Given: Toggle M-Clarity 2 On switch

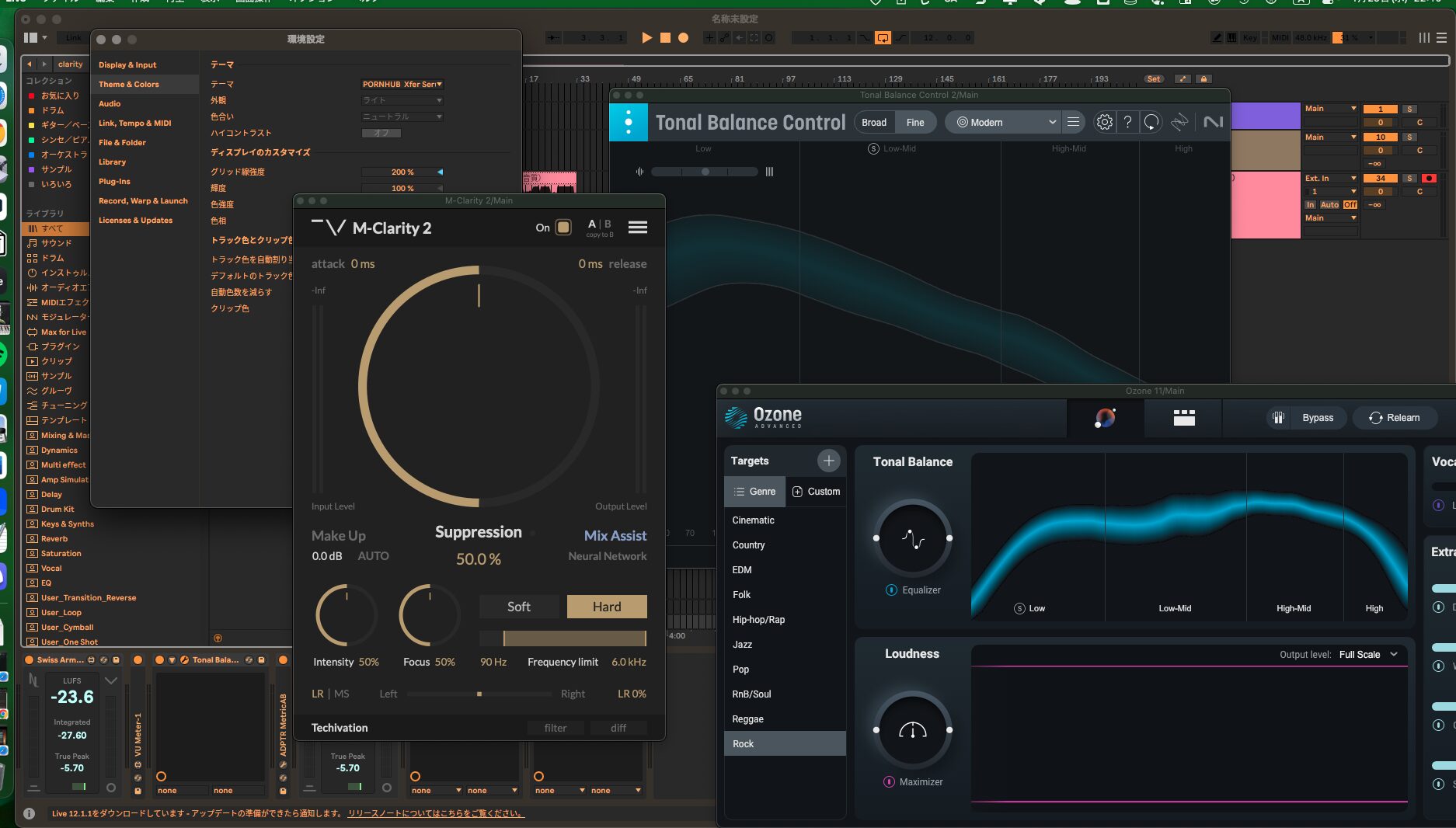Looking at the screenshot, I should (x=563, y=228).
